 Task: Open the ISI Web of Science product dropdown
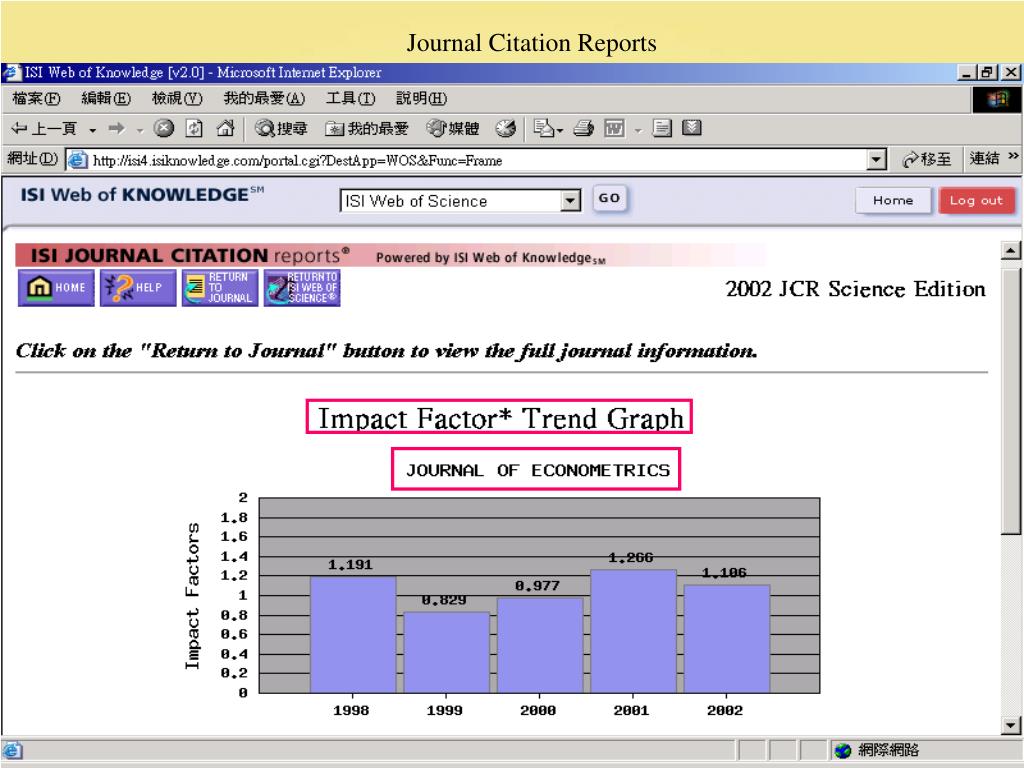pyautogui.click(x=571, y=200)
